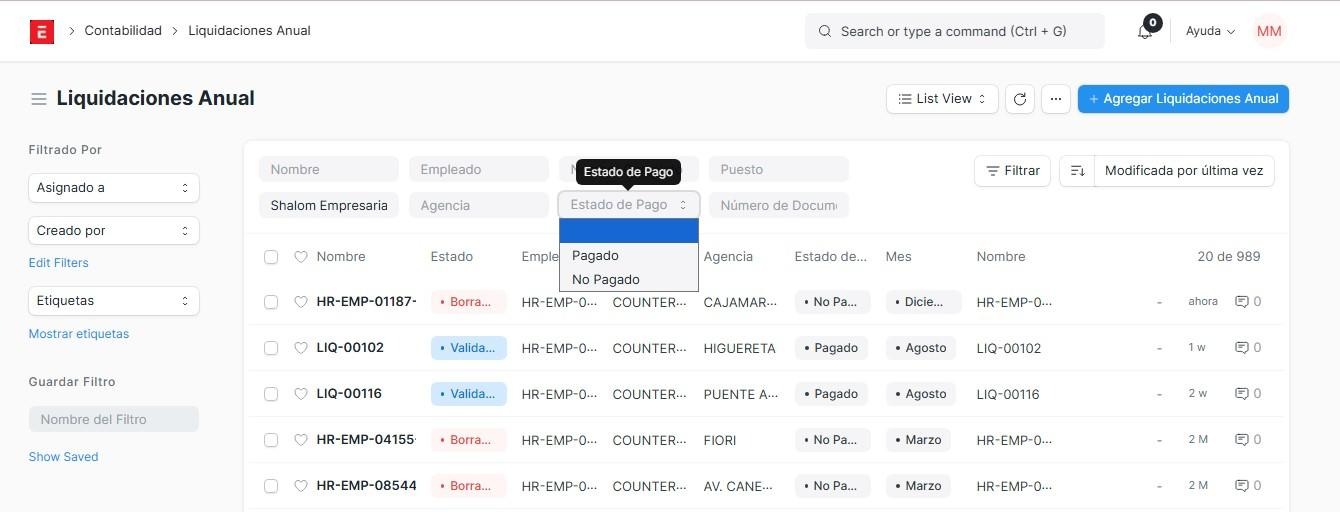Click the refresh list icon
Image resolution: width=1340 pixels, height=512 pixels.
coord(1019,99)
